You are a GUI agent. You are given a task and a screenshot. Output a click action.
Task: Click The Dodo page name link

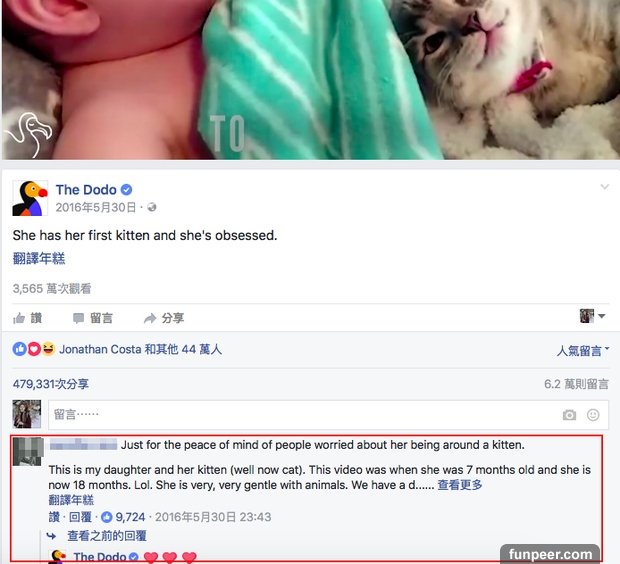point(86,190)
